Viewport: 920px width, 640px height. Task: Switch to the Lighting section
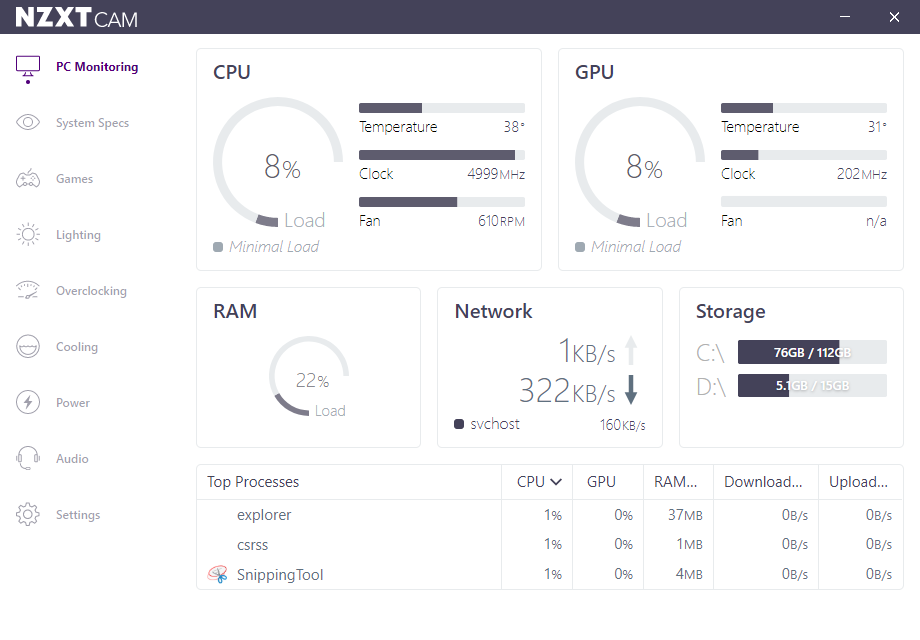(x=78, y=235)
